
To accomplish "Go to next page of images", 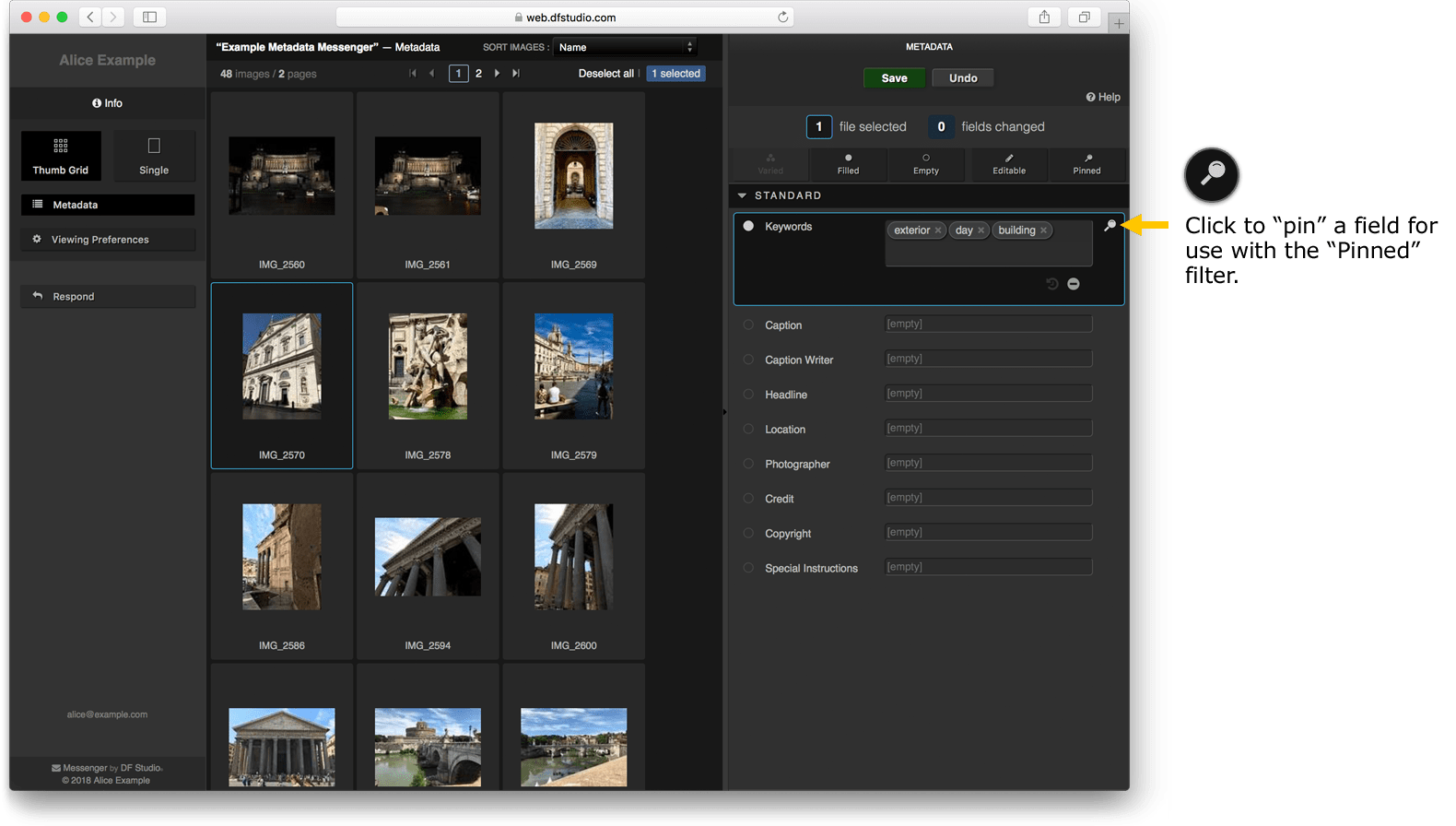I will [498, 73].
